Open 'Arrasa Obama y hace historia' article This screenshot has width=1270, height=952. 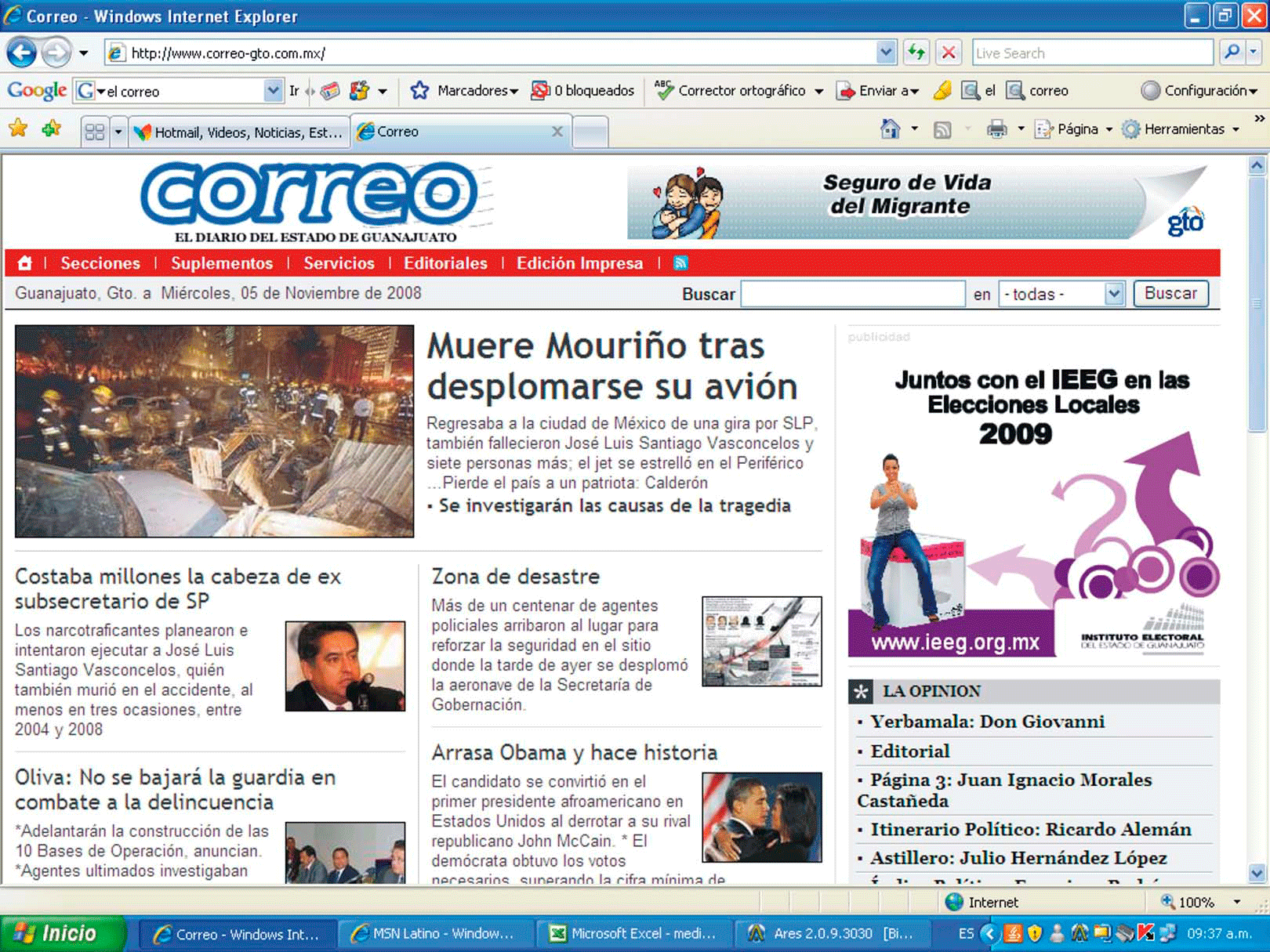pyautogui.click(x=574, y=753)
